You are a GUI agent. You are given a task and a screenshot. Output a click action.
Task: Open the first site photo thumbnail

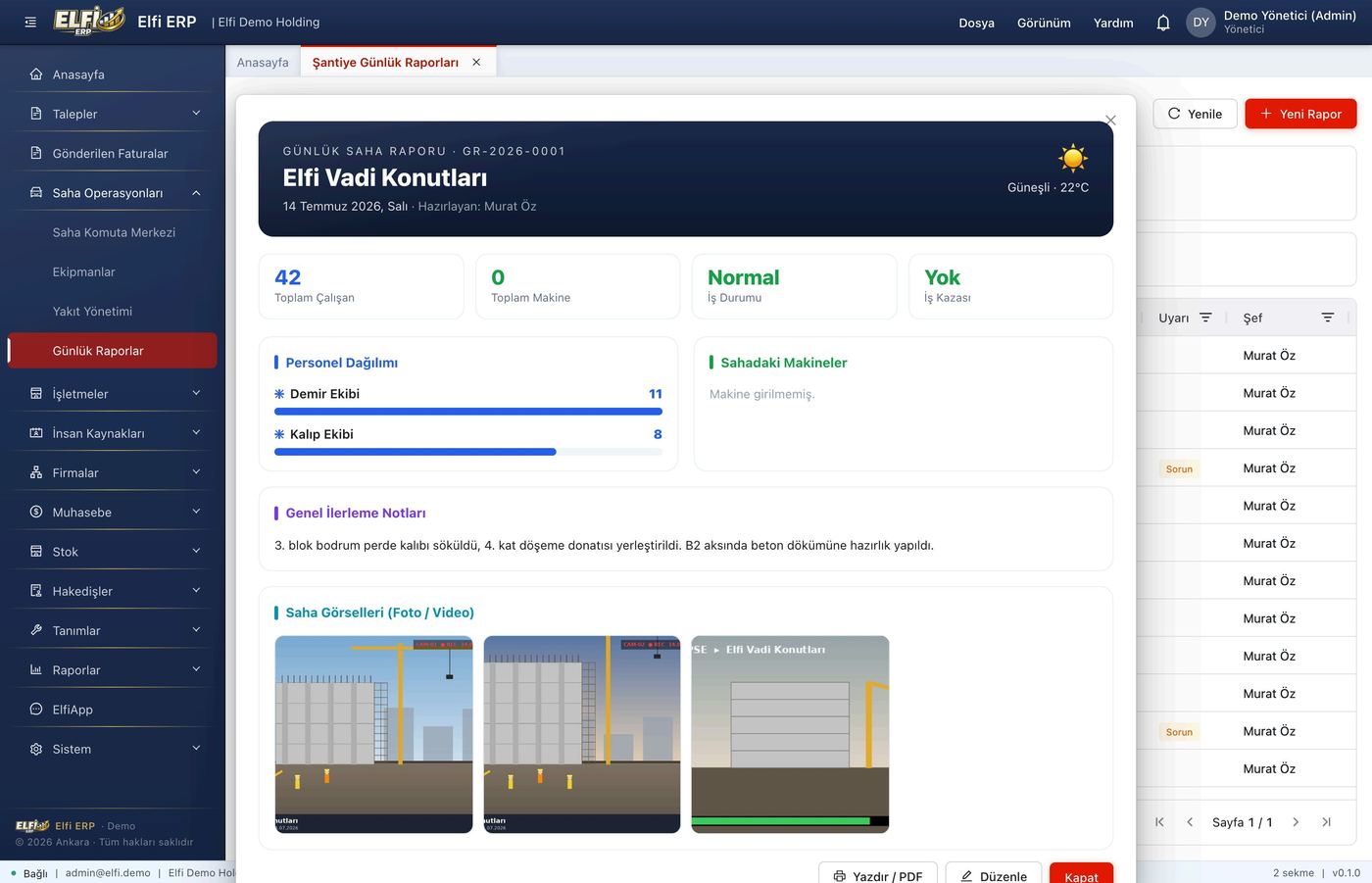pyautogui.click(x=373, y=734)
